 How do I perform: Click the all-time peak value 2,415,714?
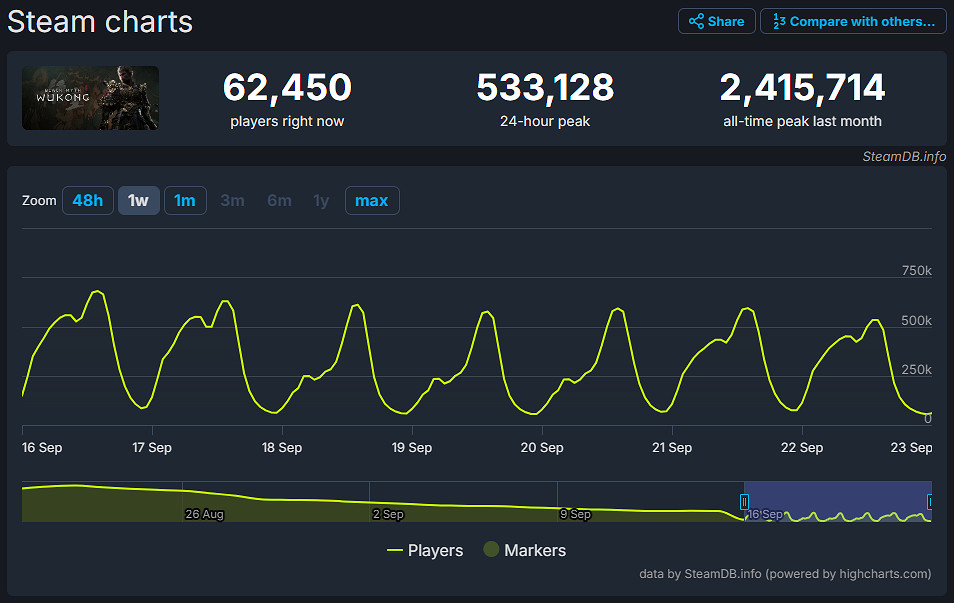(x=802, y=87)
